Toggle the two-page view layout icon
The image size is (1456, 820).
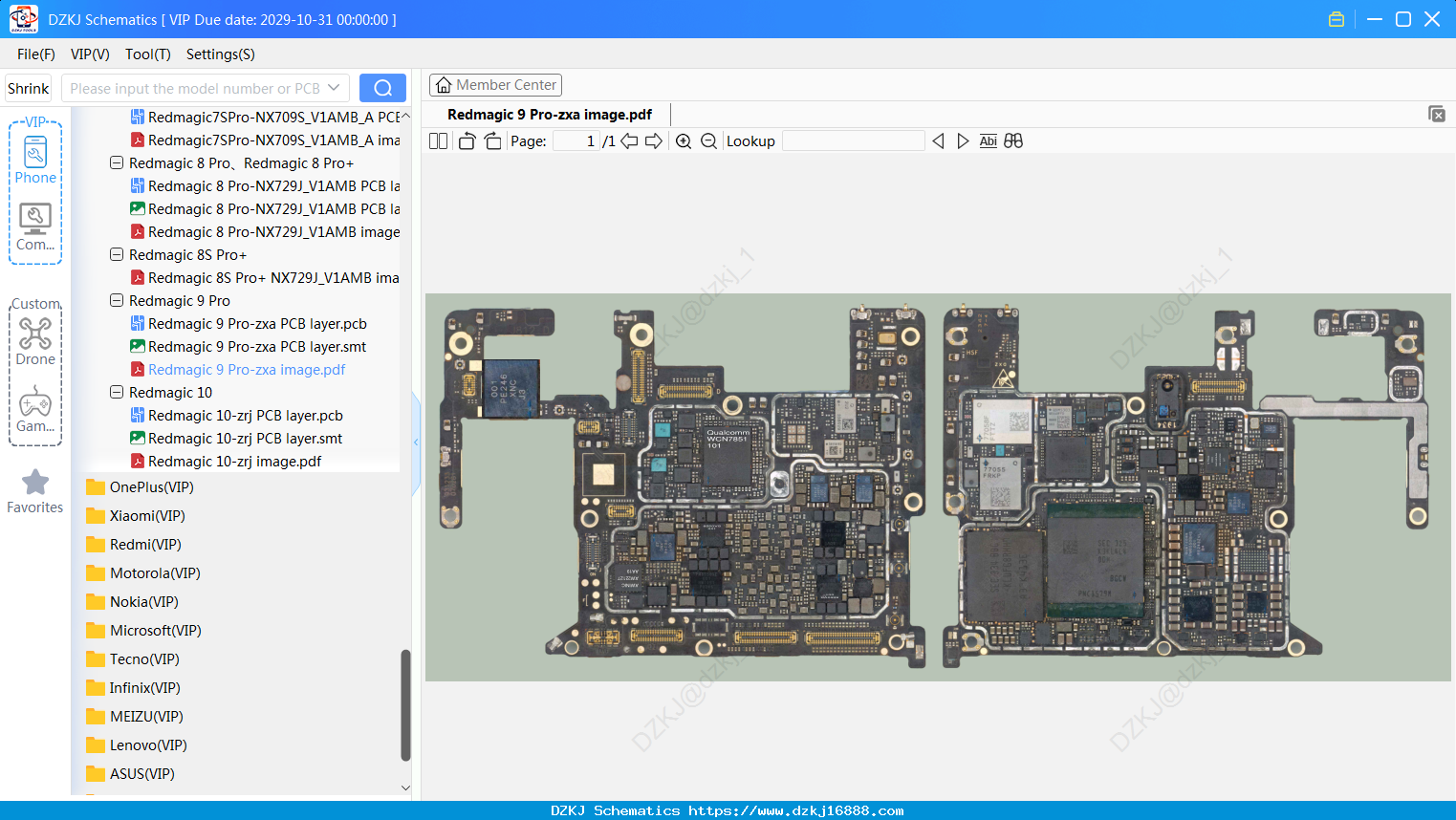[x=438, y=141]
